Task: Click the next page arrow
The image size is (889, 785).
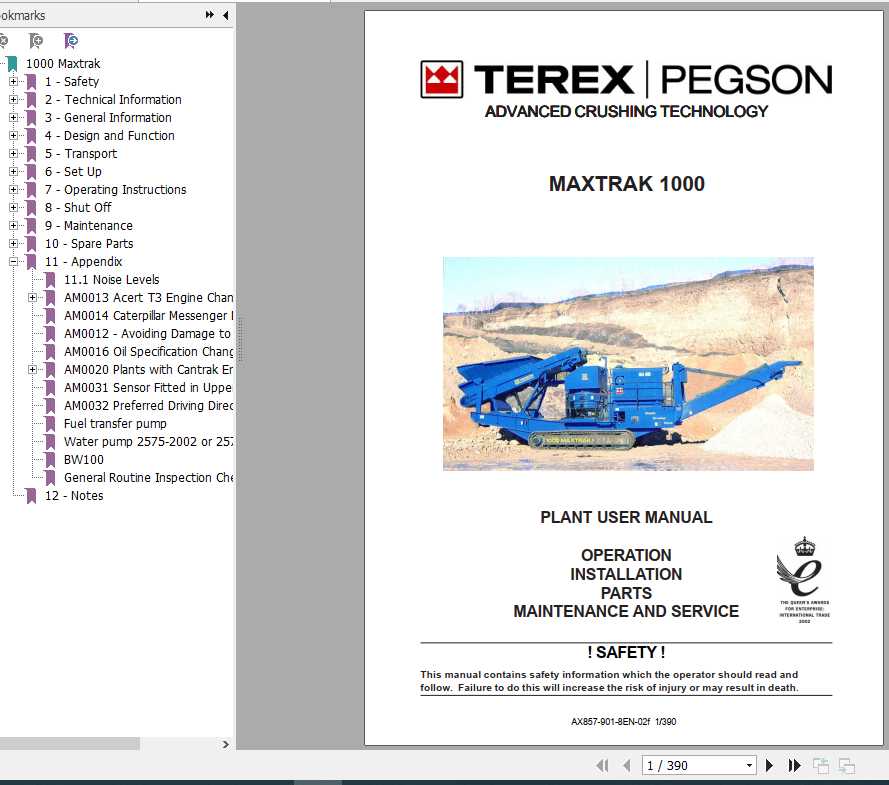Action: coord(770,765)
